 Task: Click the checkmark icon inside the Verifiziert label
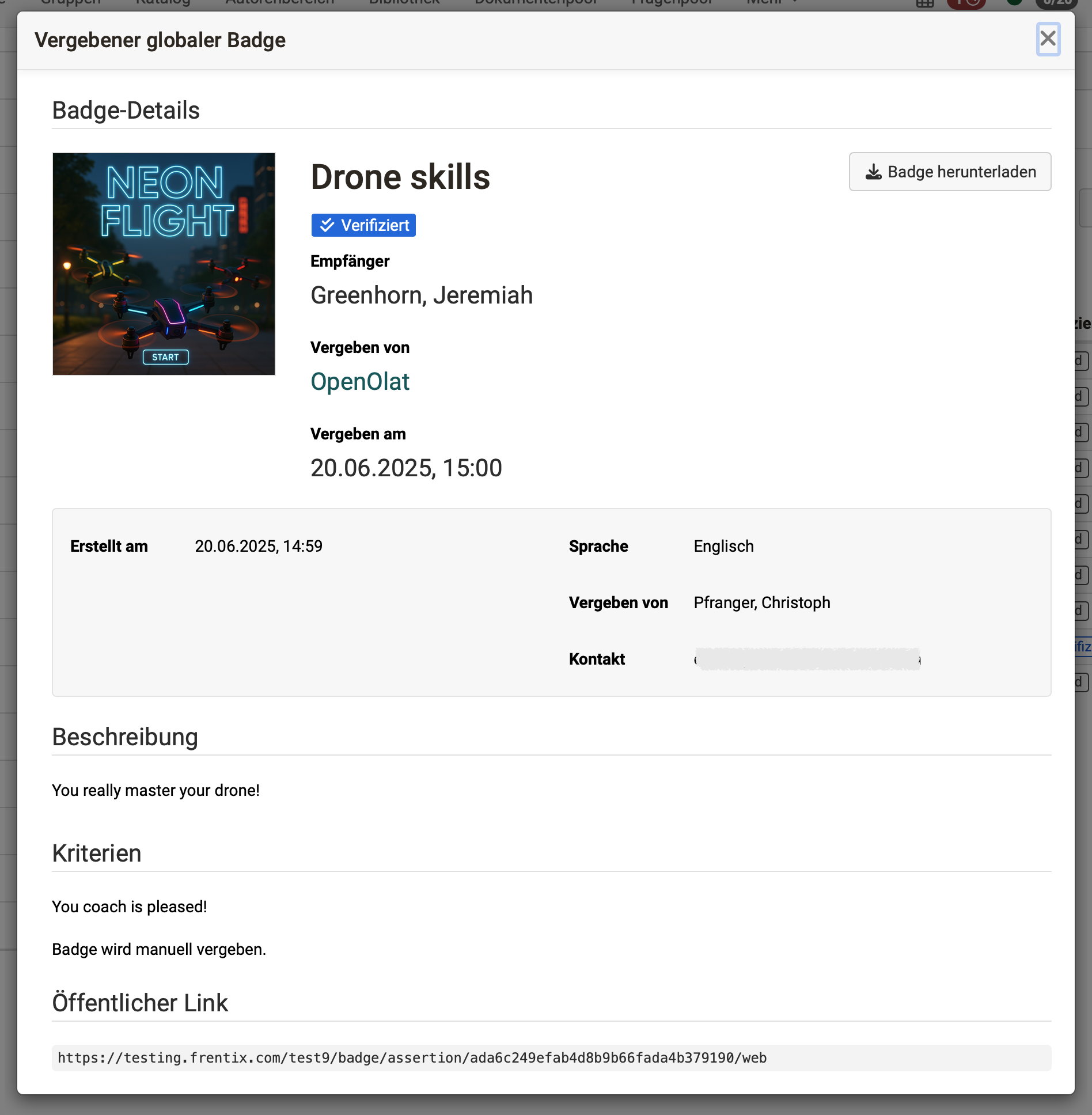327,225
